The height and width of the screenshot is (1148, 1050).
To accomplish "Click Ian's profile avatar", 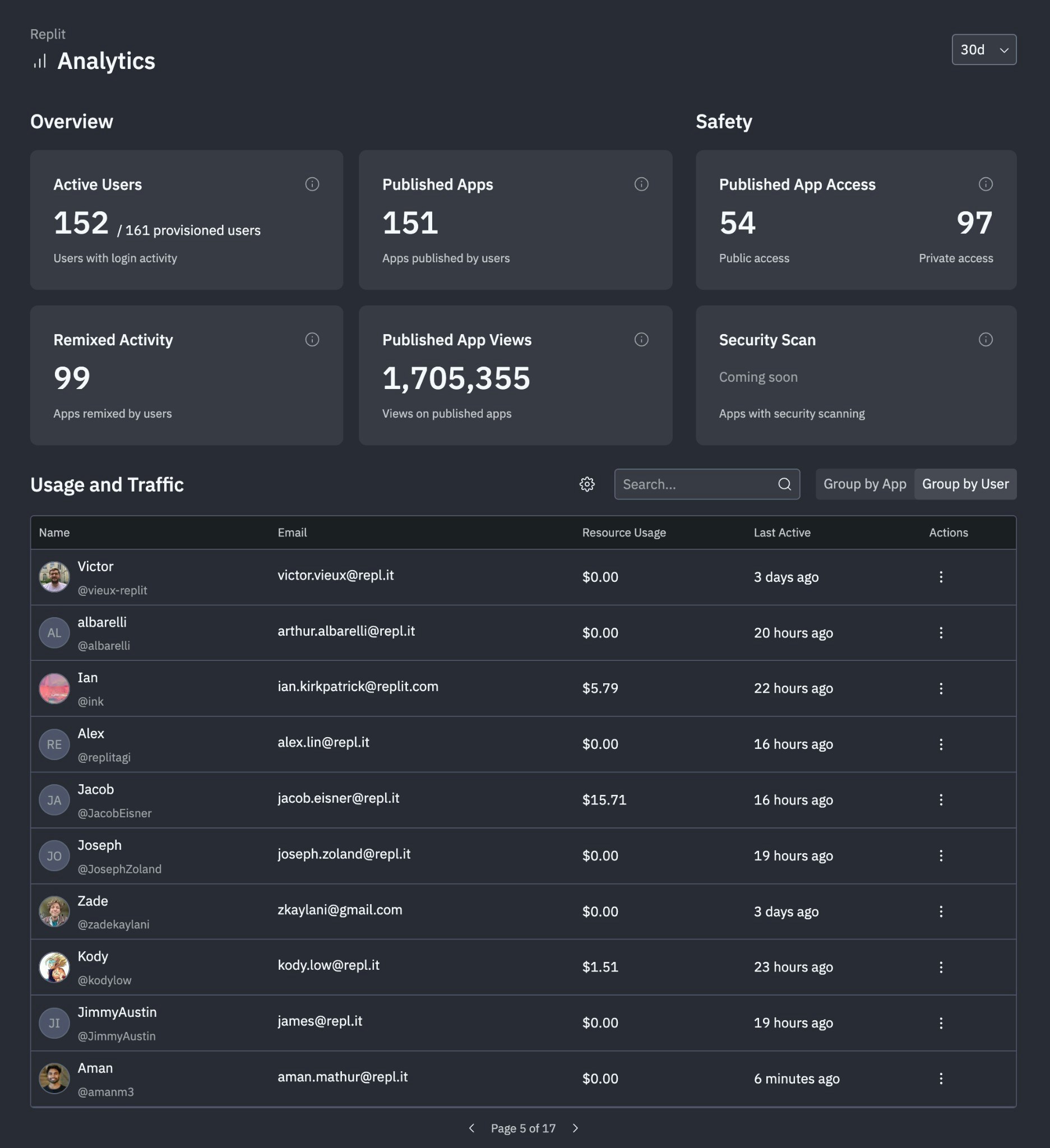I will coord(54,688).
